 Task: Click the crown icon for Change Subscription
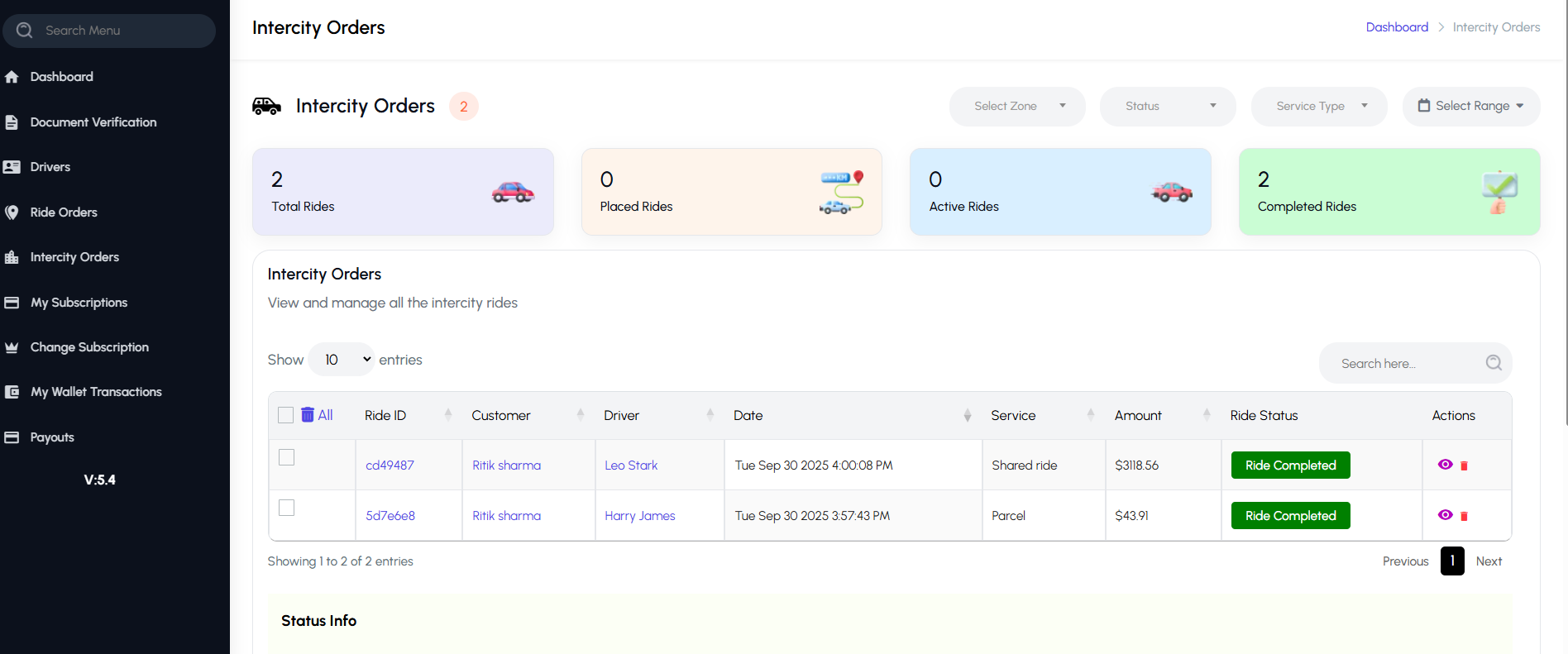(12, 347)
